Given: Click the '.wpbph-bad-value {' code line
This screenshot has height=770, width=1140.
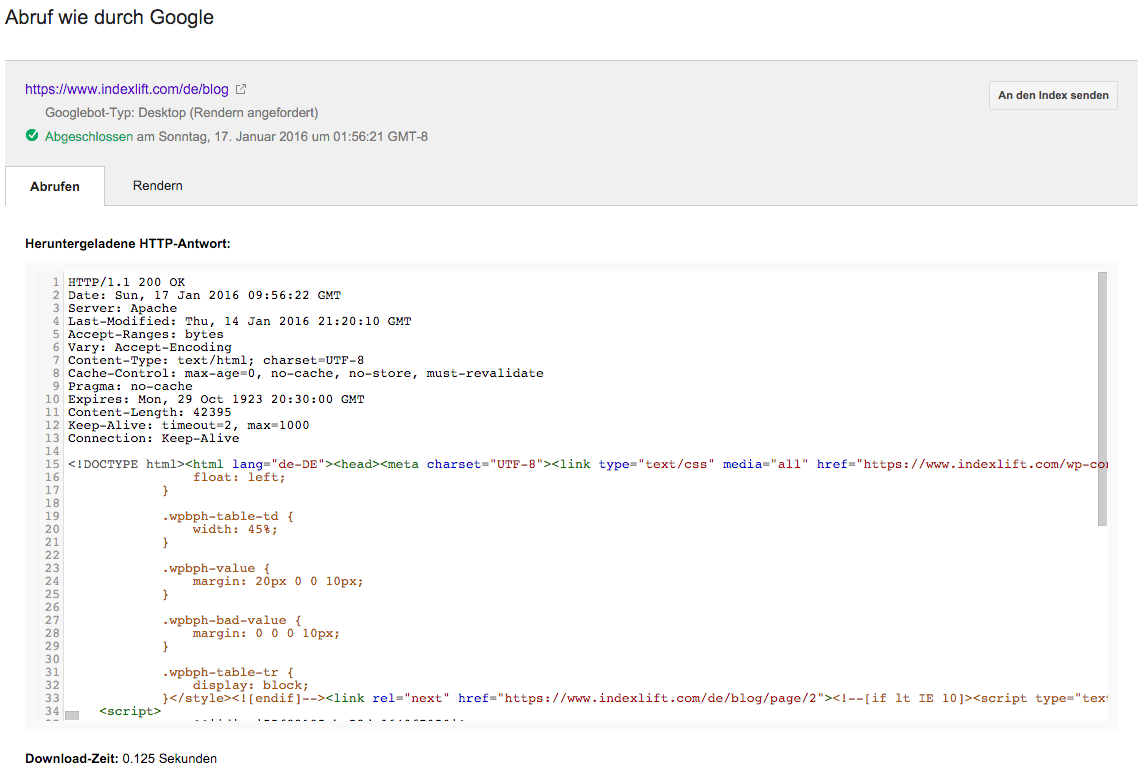Looking at the screenshot, I should click(231, 621).
